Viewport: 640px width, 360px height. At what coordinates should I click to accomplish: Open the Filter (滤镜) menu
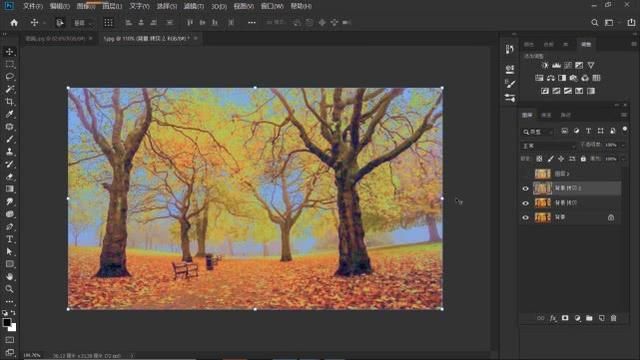coord(193,6)
